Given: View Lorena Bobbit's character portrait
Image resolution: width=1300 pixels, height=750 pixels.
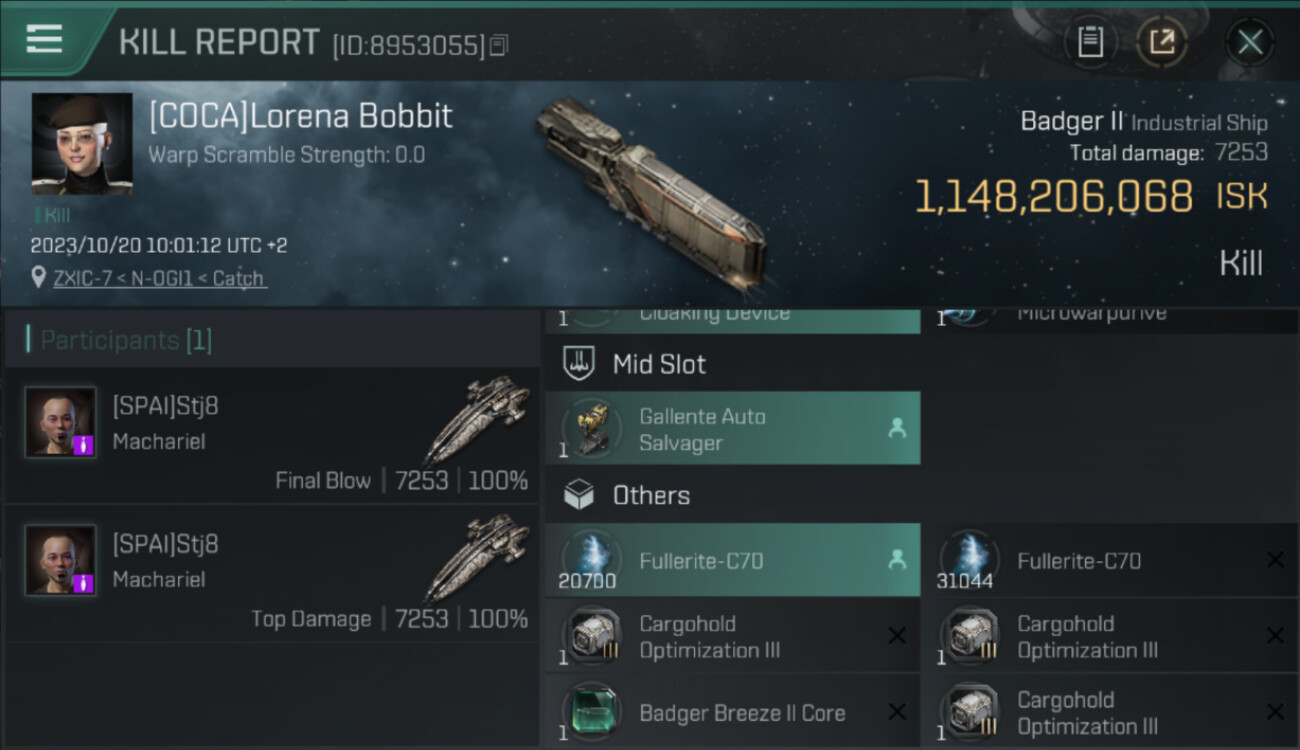Looking at the screenshot, I should (82, 144).
